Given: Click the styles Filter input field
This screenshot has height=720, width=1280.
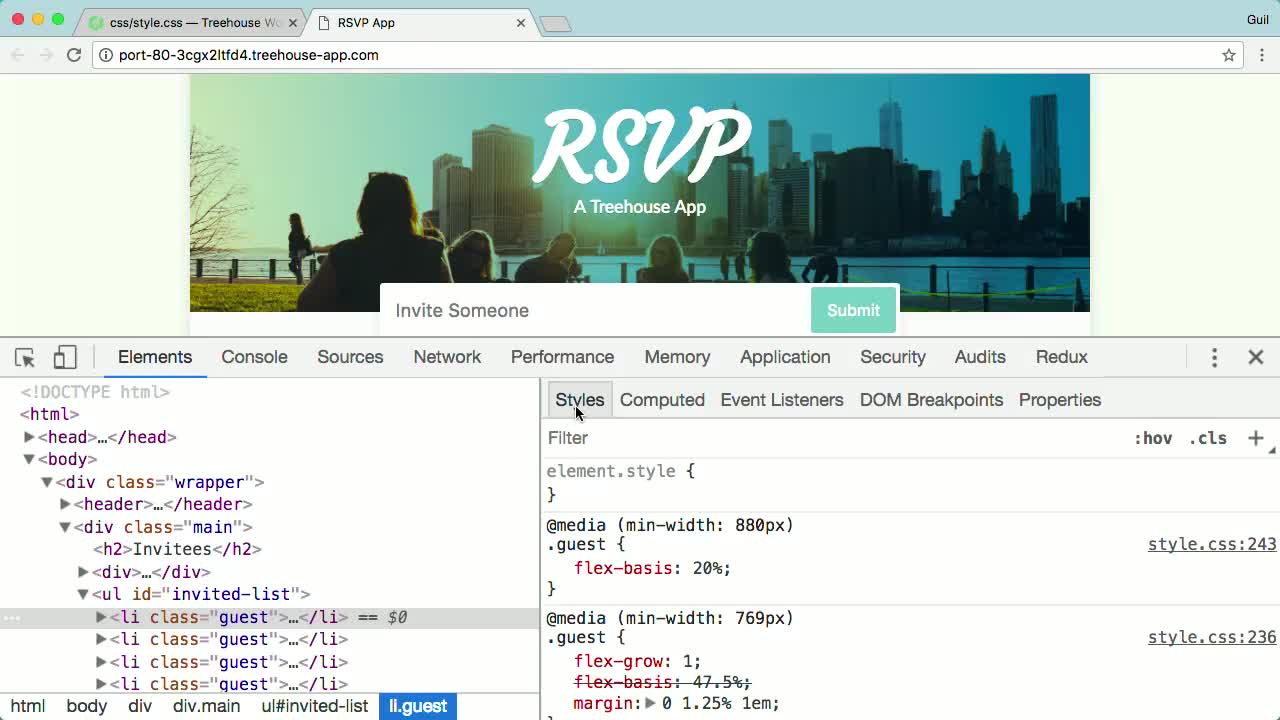Looking at the screenshot, I should click(x=700, y=438).
